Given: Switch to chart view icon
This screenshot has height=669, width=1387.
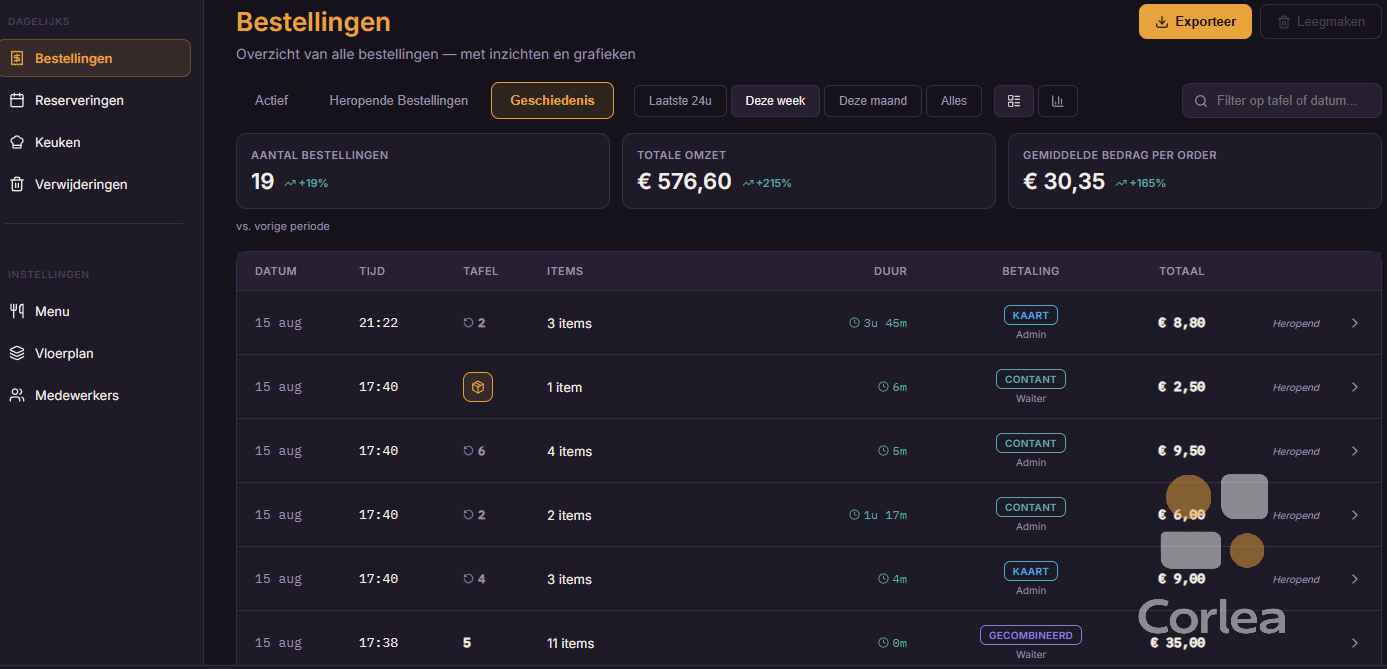Looking at the screenshot, I should coord(1058,101).
